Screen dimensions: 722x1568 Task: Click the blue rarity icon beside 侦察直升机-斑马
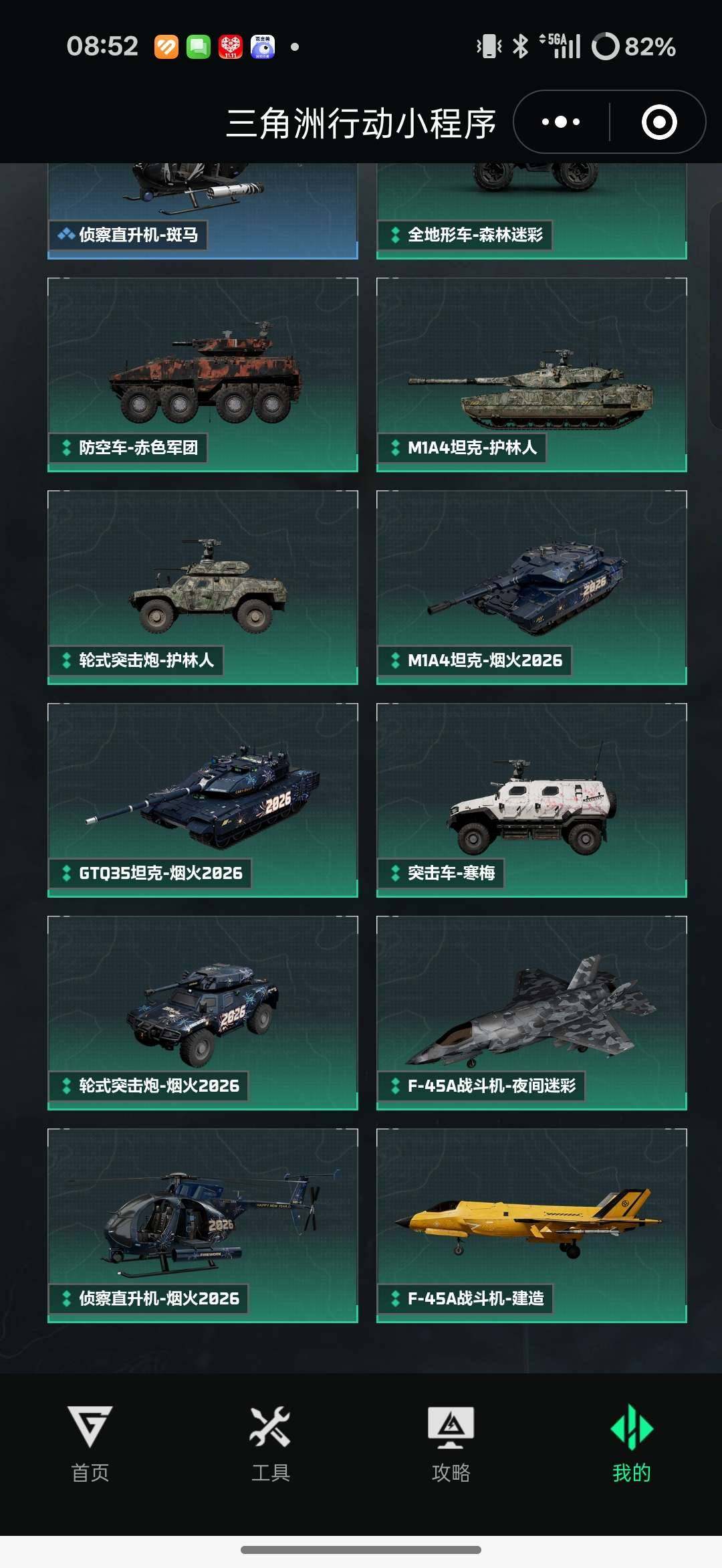point(66,234)
